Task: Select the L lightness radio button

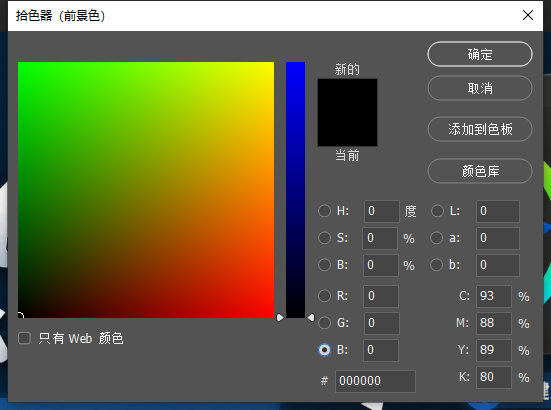Action: [437, 211]
